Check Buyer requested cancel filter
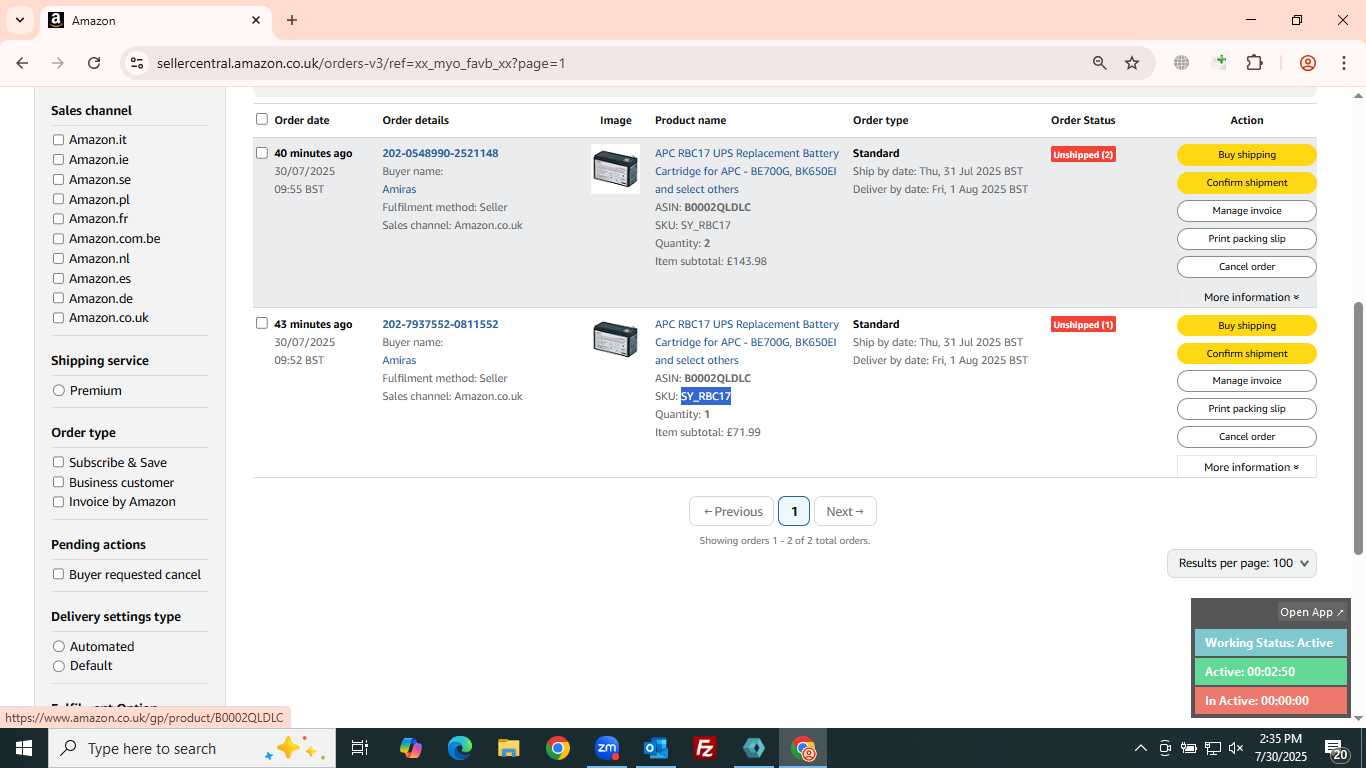Viewport: 1366px width, 768px height. point(59,574)
